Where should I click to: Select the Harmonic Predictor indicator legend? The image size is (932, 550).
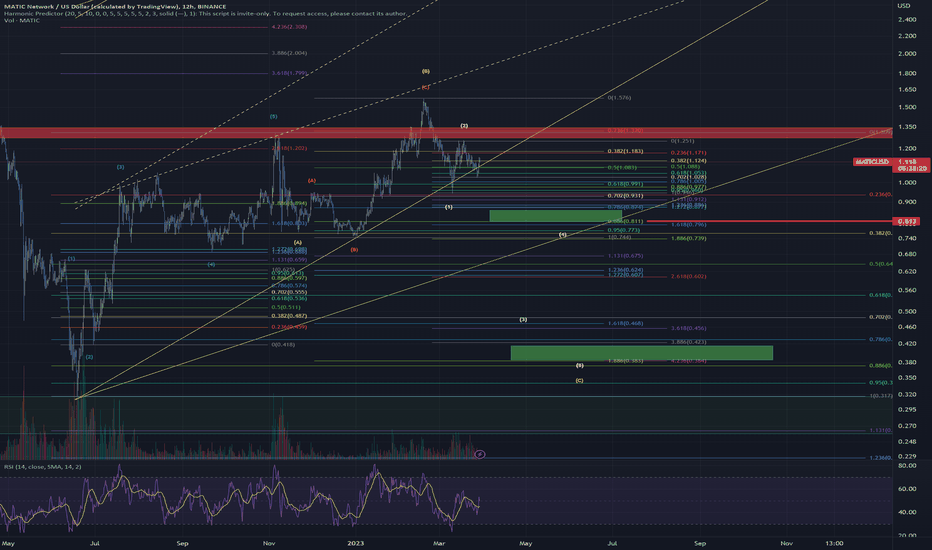[206, 14]
